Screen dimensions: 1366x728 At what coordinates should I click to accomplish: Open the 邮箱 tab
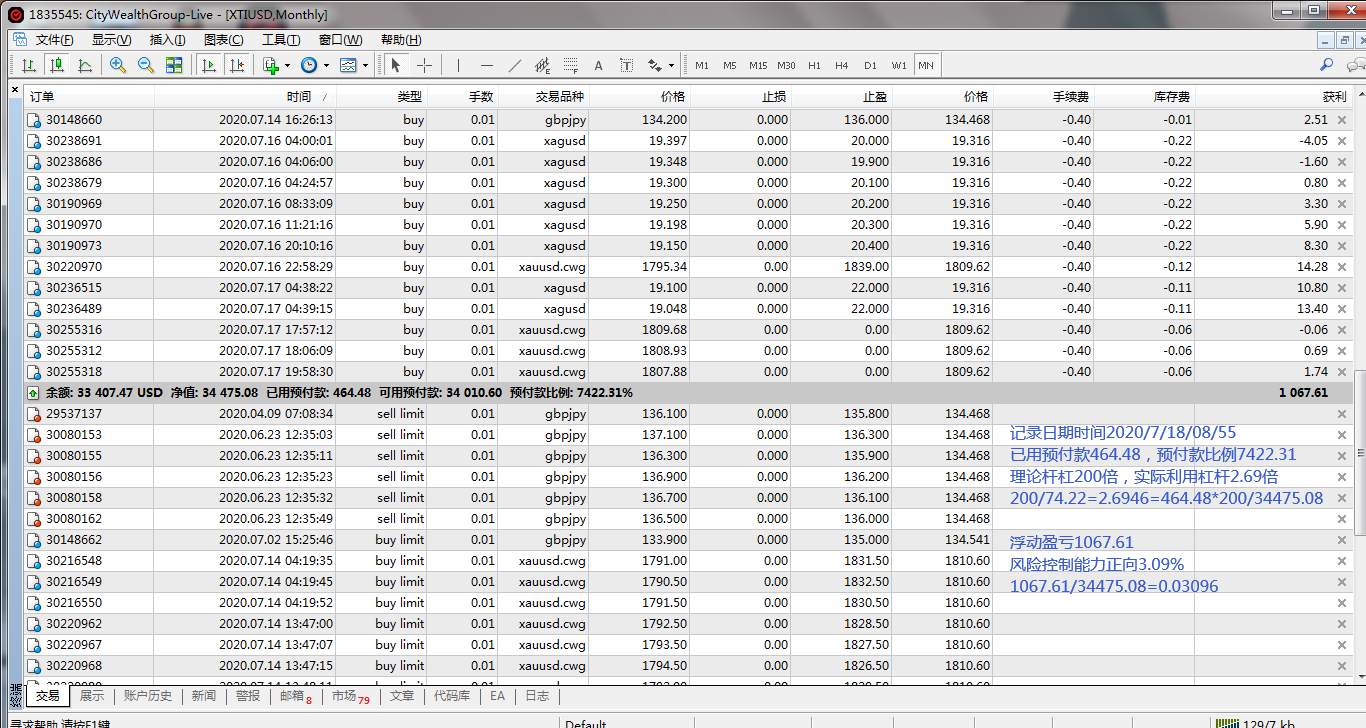(x=295, y=696)
